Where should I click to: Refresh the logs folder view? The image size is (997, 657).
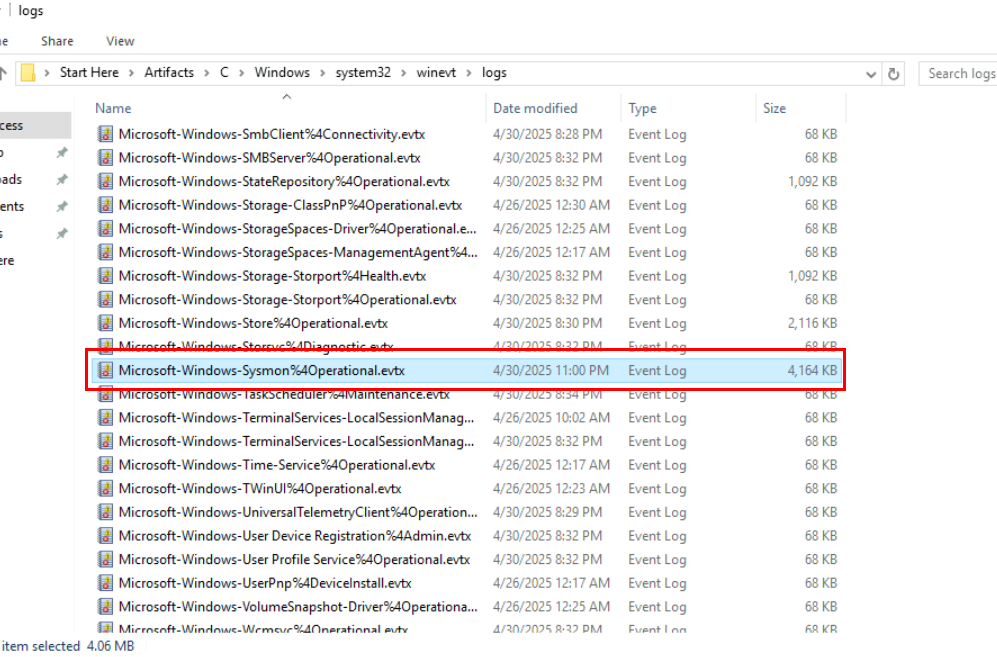(x=894, y=73)
